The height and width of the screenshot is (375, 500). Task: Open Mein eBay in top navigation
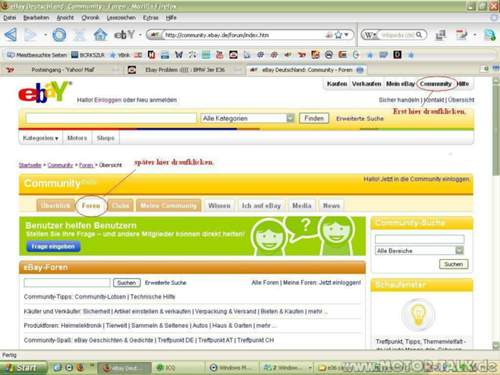[x=400, y=84]
